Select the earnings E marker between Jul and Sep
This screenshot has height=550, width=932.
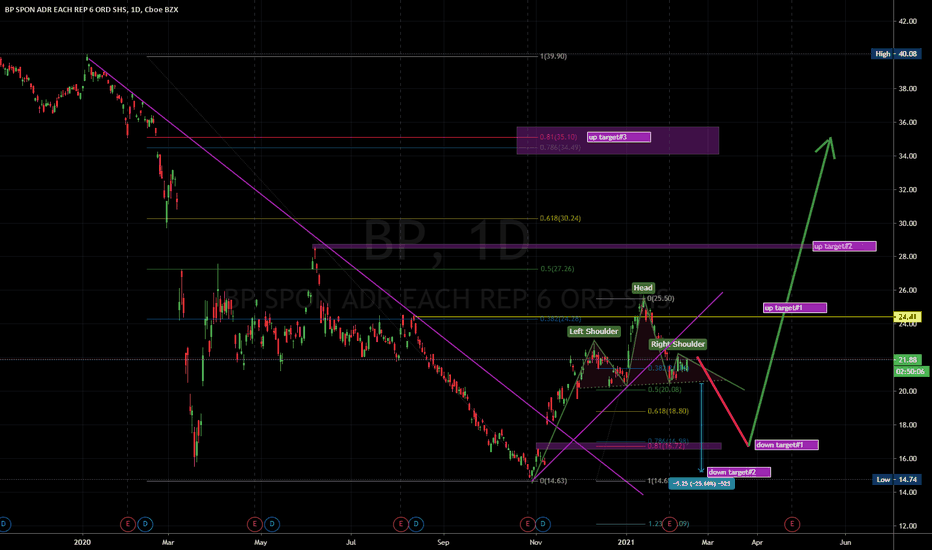tap(400, 524)
